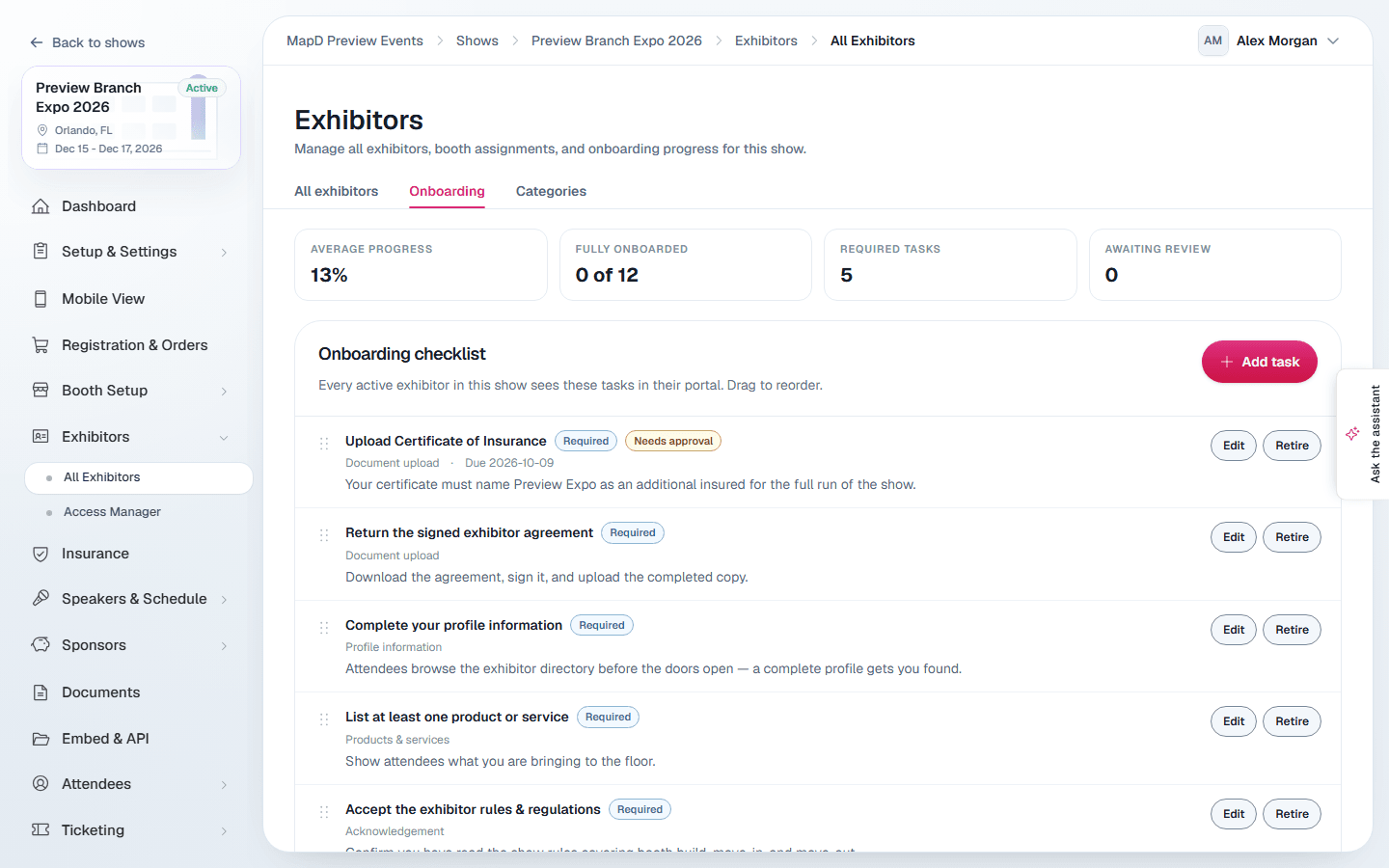1389x868 pixels.
Task: Collapse the Exhibitors submenu chevron
Action: [x=224, y=438]
